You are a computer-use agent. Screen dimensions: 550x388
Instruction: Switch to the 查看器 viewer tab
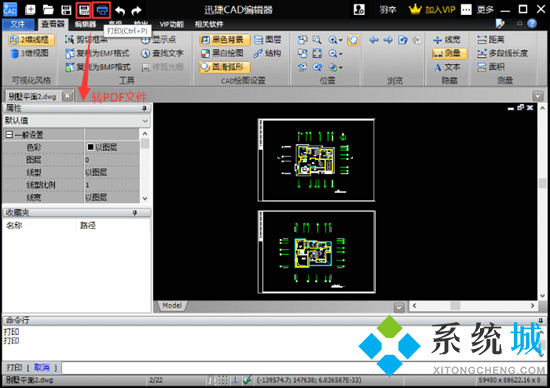coord(53,24)
